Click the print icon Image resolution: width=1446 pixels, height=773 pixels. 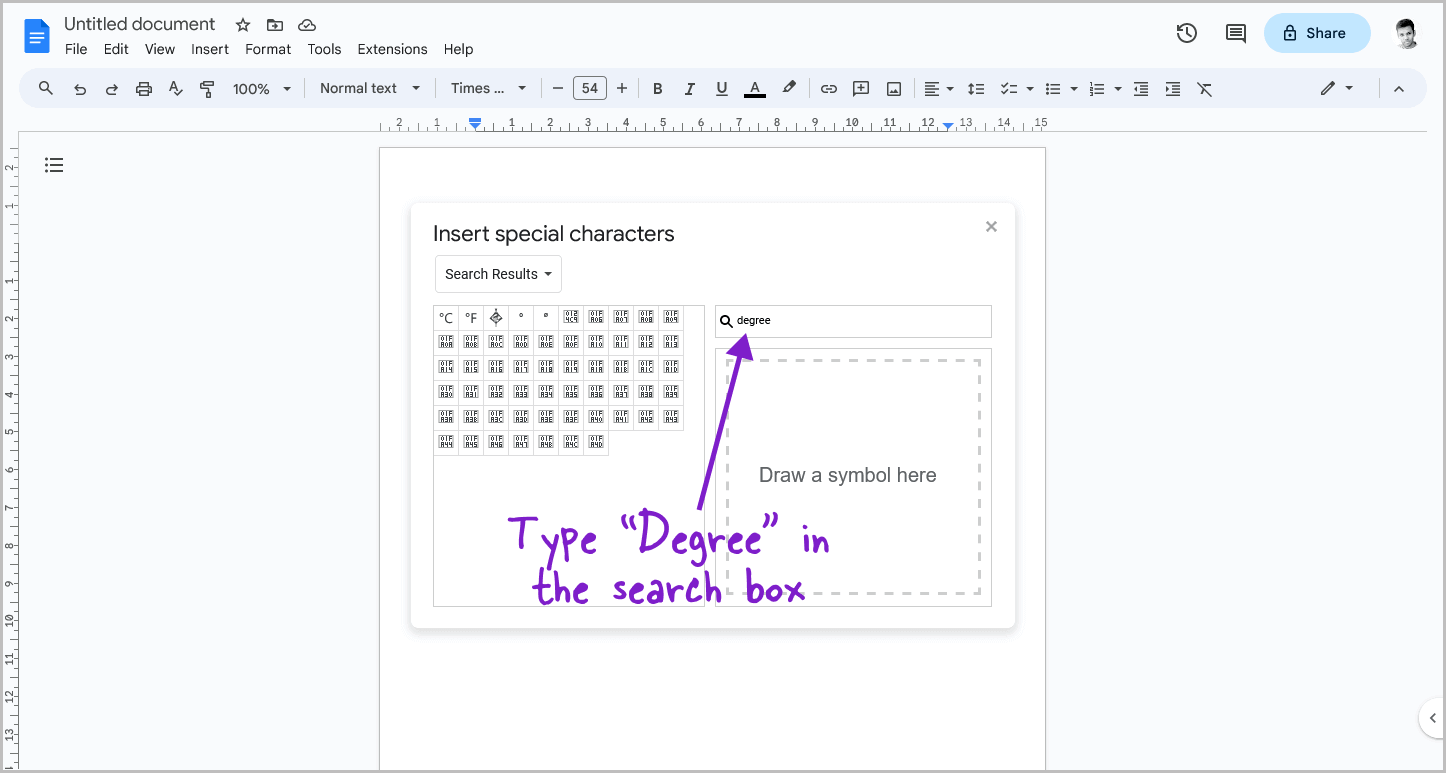(x=143, y=88)
